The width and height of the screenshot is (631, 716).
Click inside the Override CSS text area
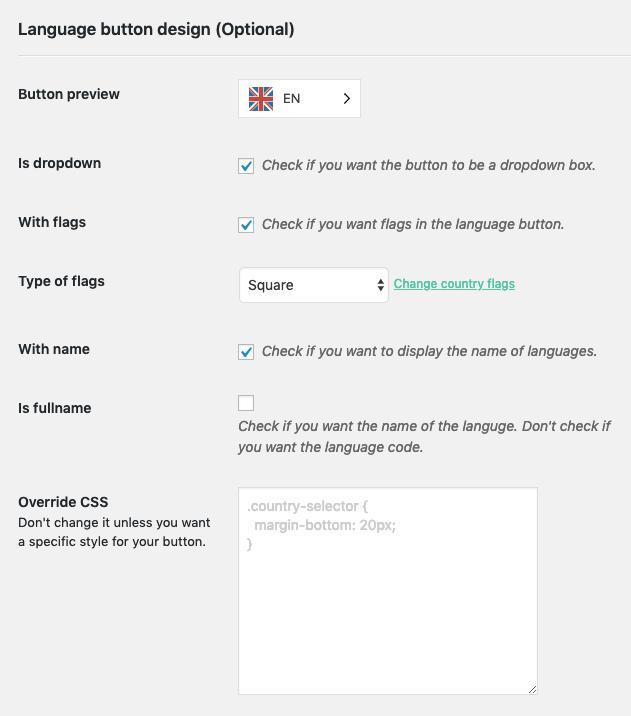[x=387, y=600]
